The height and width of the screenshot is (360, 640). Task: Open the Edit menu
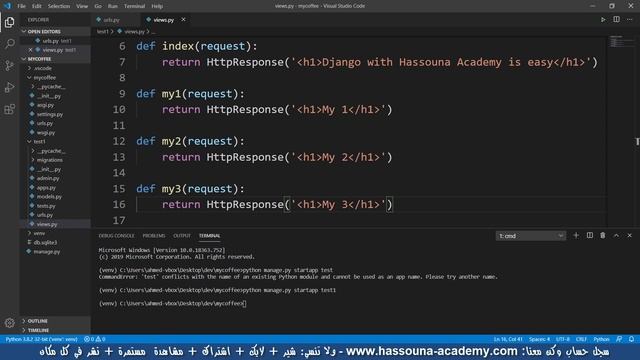click(x=37, y=6)
